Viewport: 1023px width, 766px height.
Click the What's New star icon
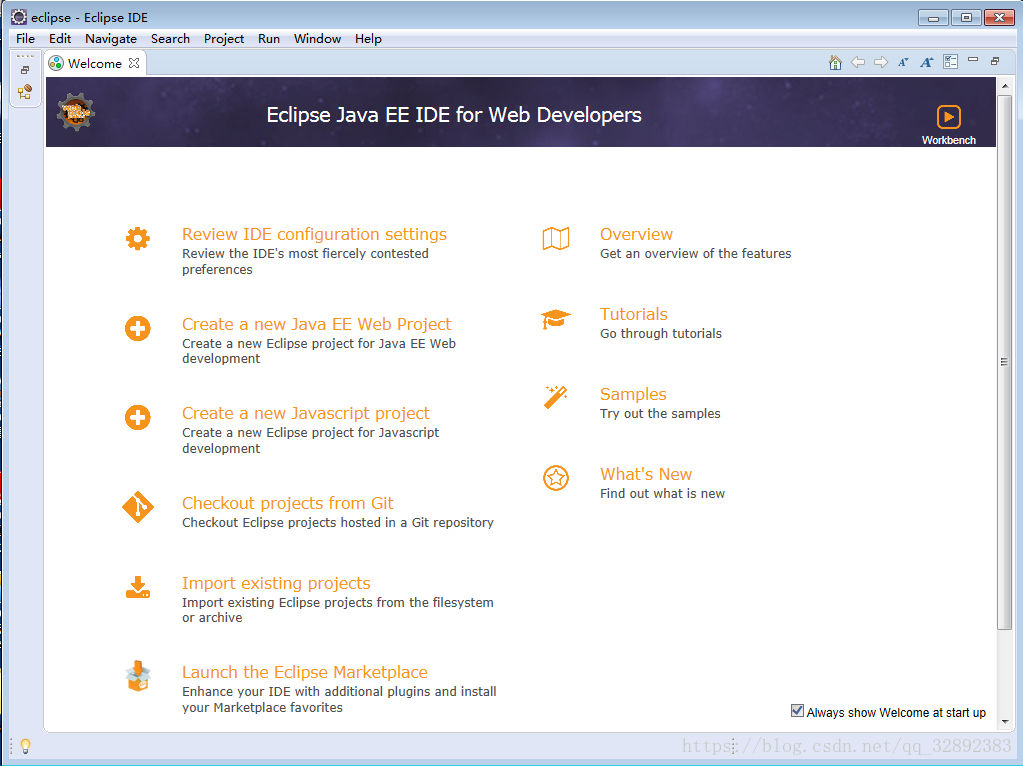[556, 478]
